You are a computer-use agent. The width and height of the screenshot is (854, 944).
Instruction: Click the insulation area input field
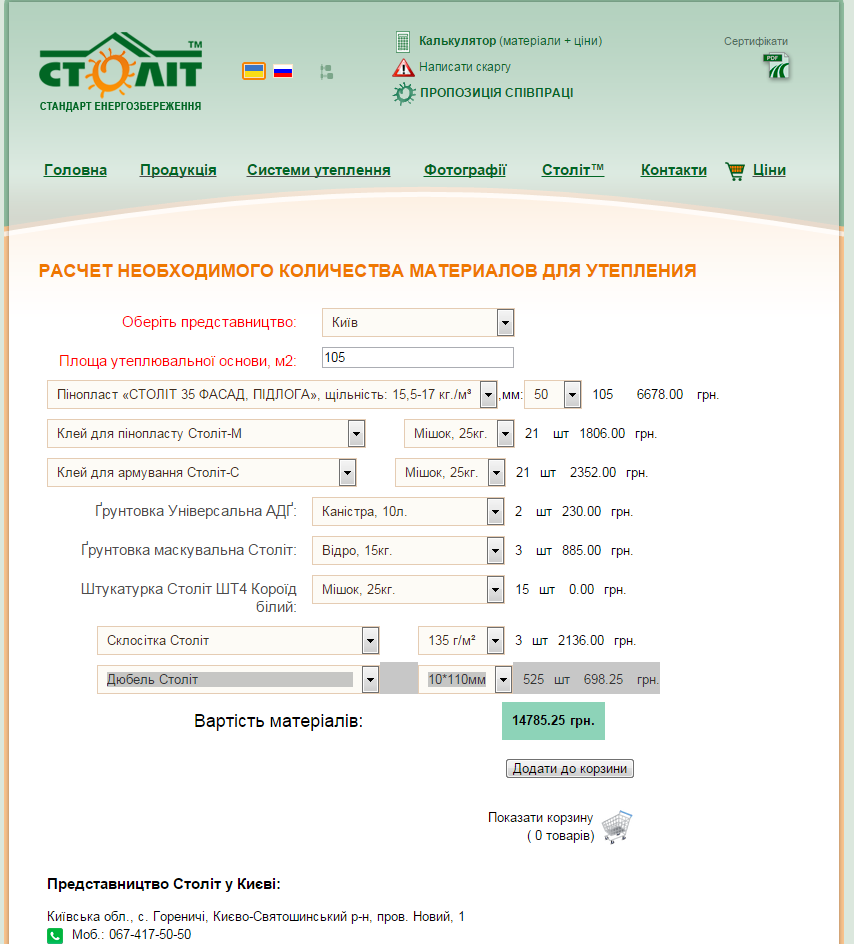[x=418, y=358]
